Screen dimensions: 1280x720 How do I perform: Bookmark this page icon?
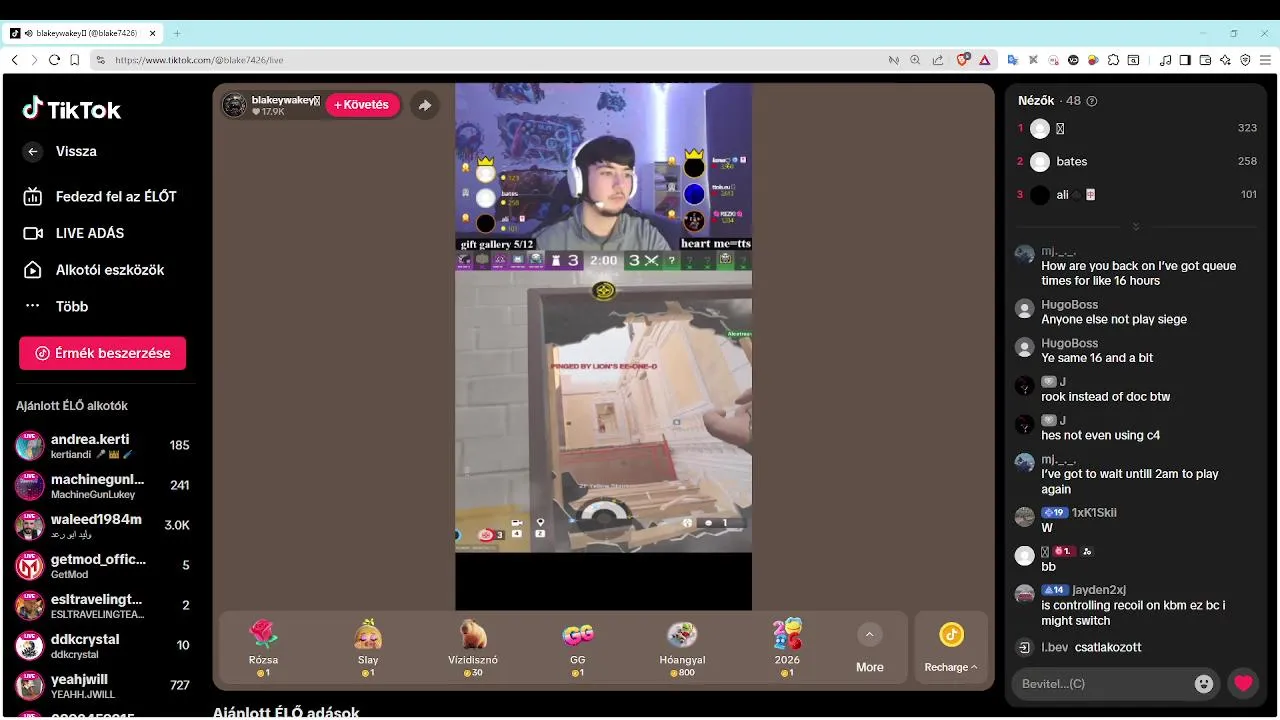[x=74, y=60]
